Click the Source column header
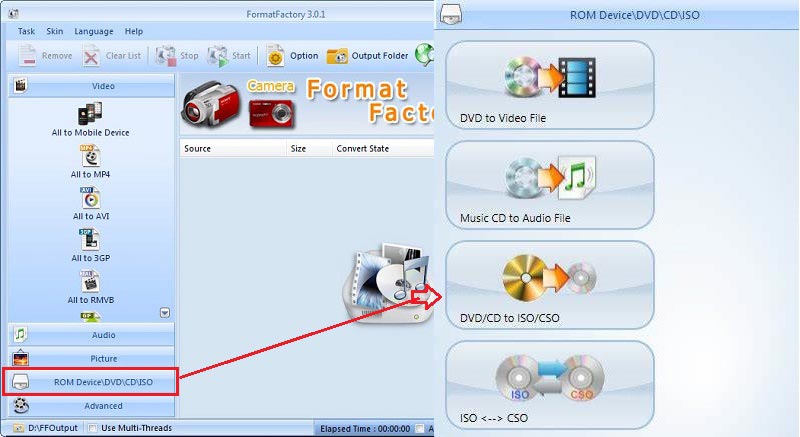This screenshot has width=800, height=437. [x=198, y=149]
